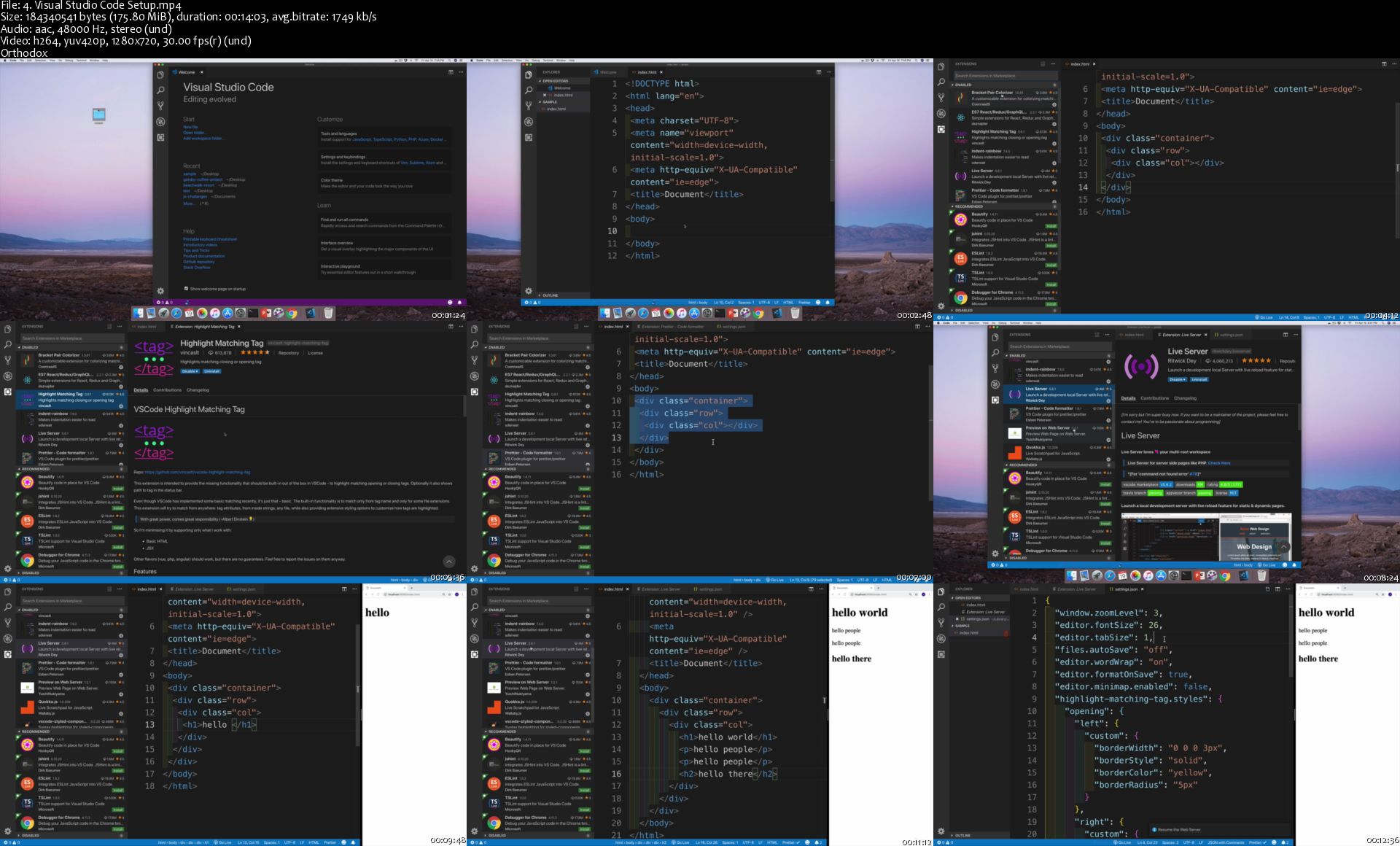Open the Stack Overflow link under Help
The height and width of the screenshot is (846, 1400).
click(197, 268)
